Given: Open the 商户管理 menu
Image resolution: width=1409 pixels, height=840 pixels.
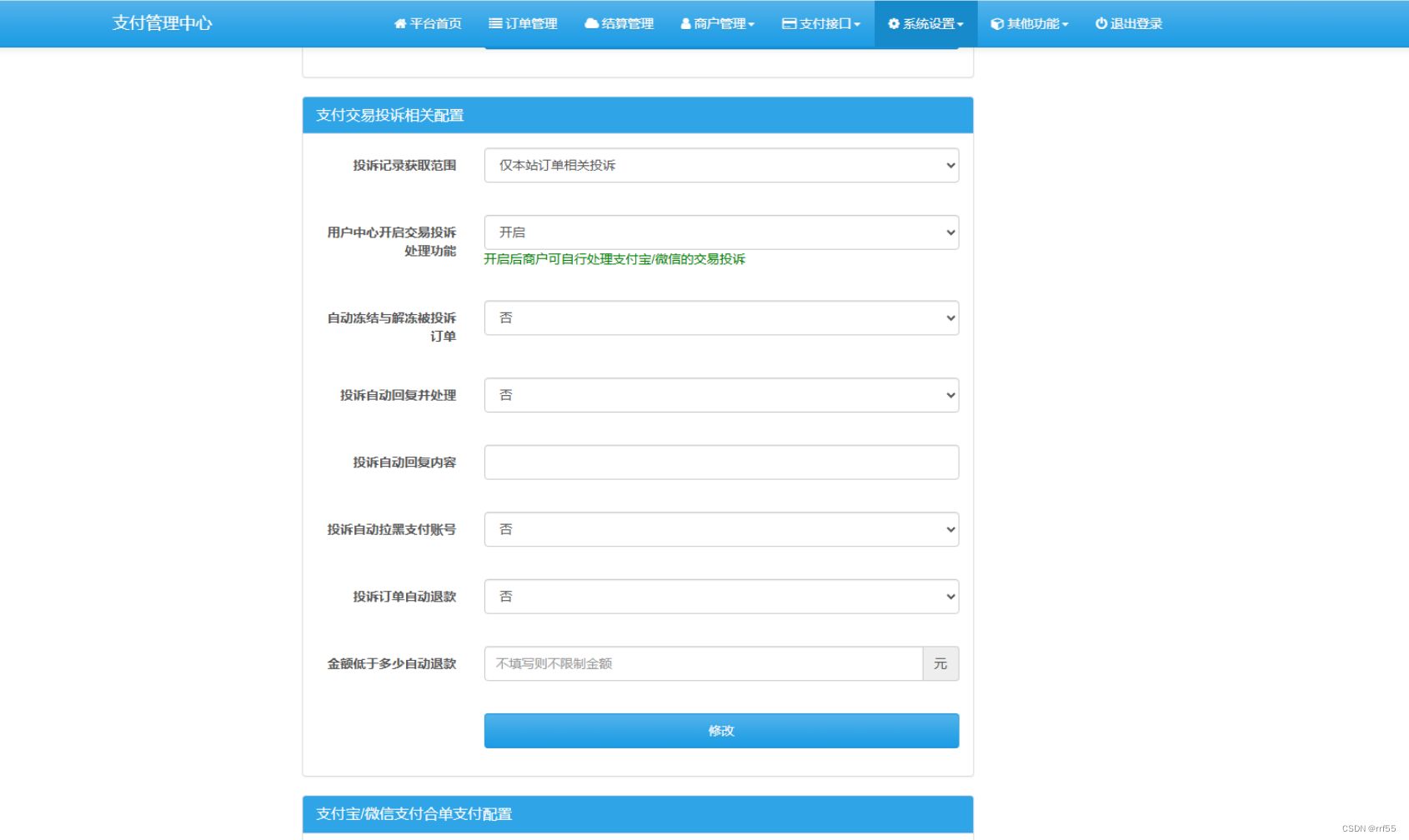Looking at the screenshot, I should pos(718,23).
